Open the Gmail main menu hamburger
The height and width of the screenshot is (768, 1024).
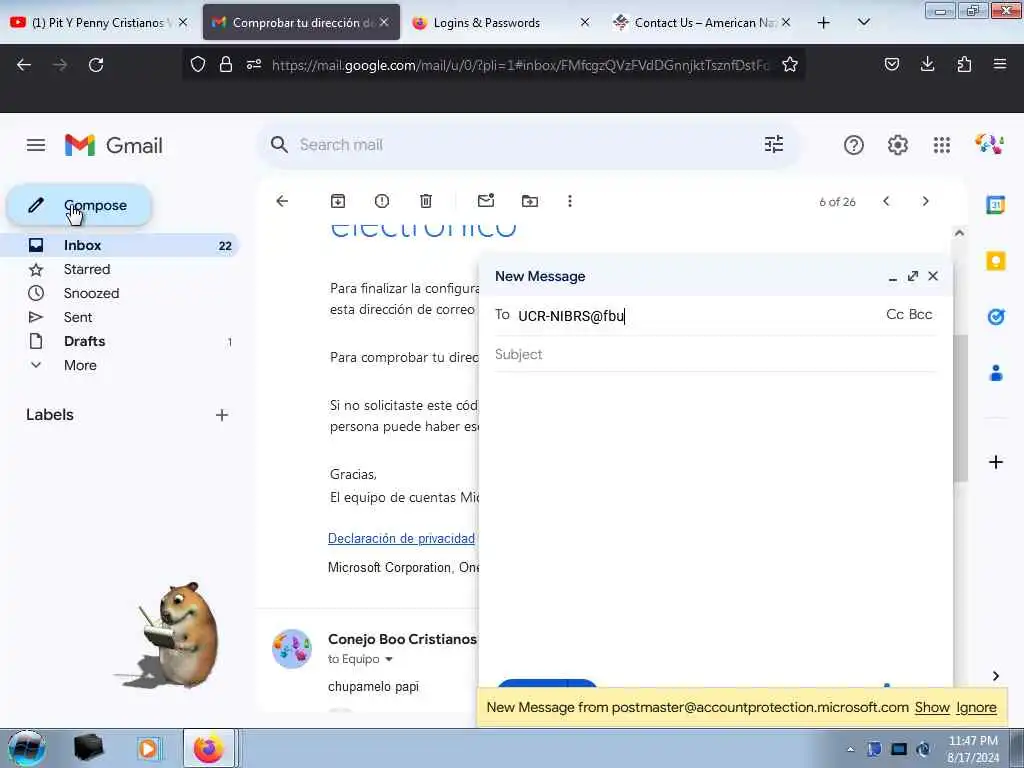[36, 145]
